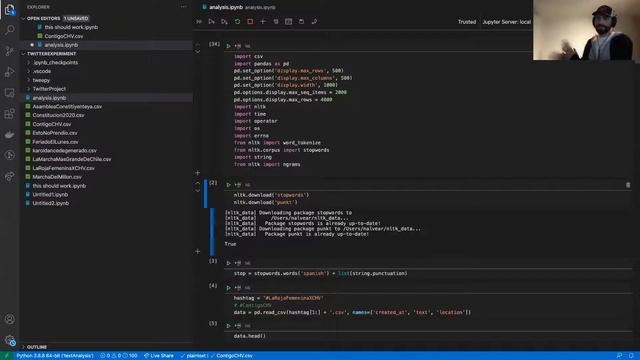
Task: Open karoldancedegenerado.csv file
Action: (64, 150)
